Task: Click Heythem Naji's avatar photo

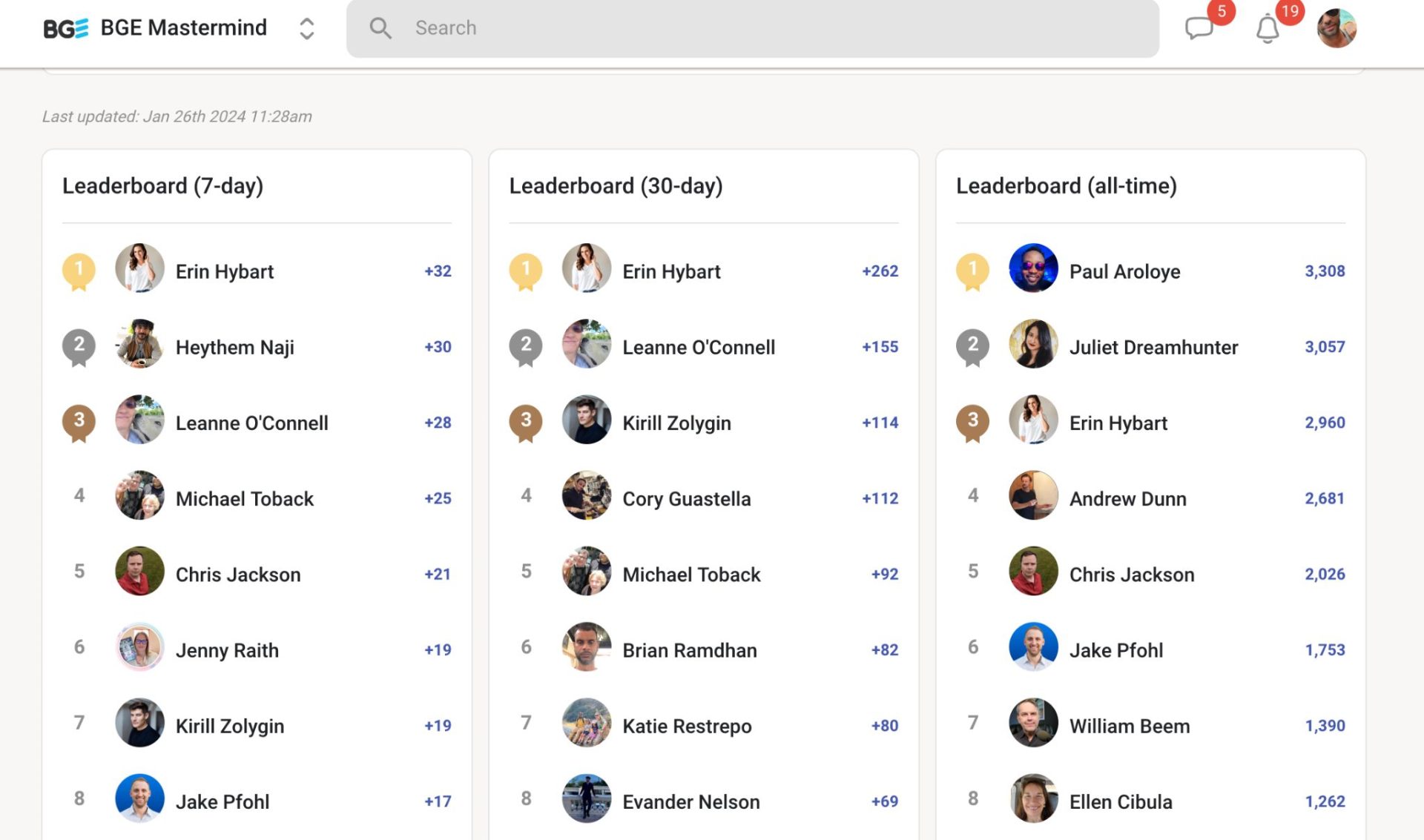Action: coord(139,344)
